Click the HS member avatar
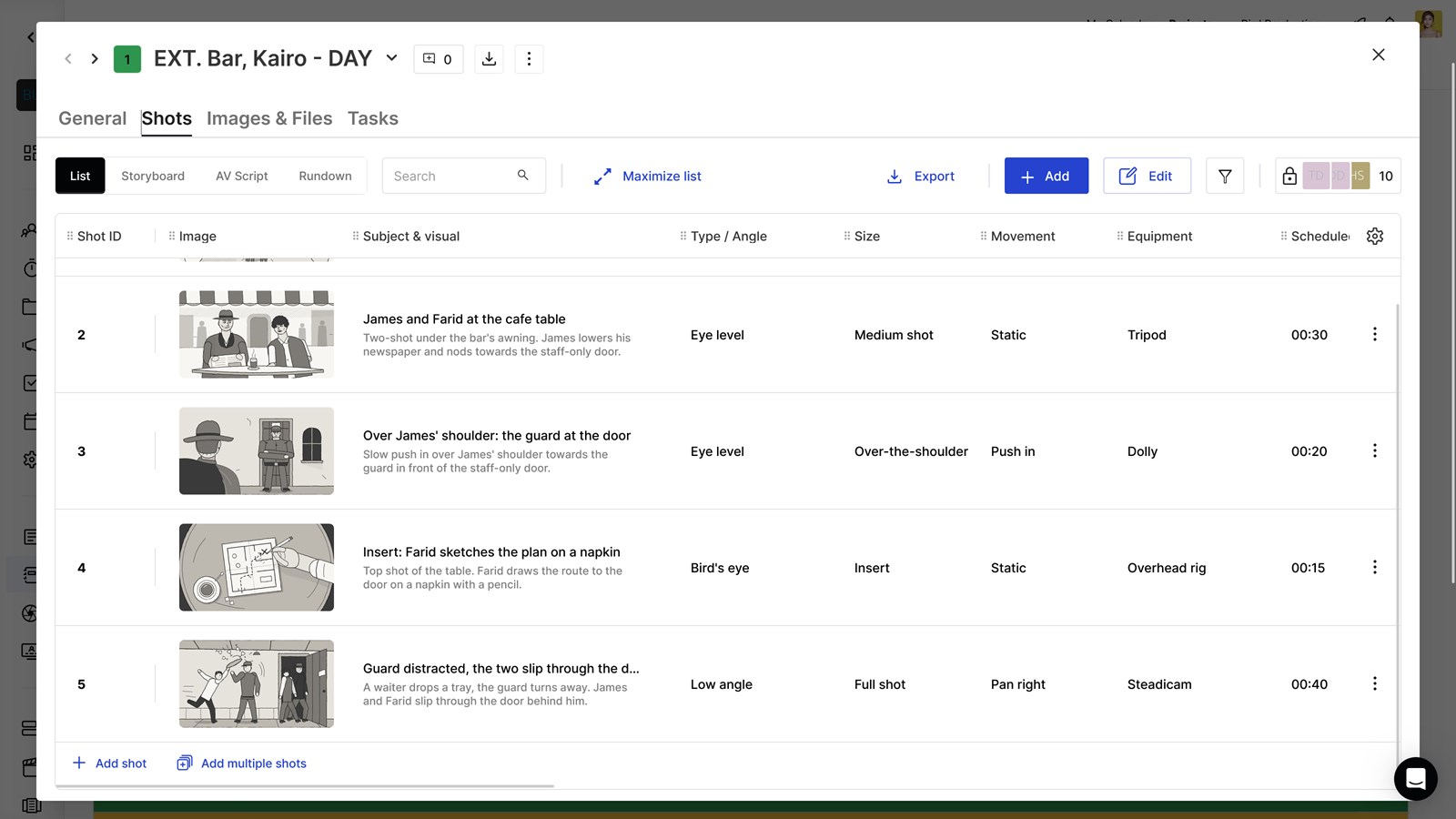This screenshot has width=1456, height=819. [1360, 176]
